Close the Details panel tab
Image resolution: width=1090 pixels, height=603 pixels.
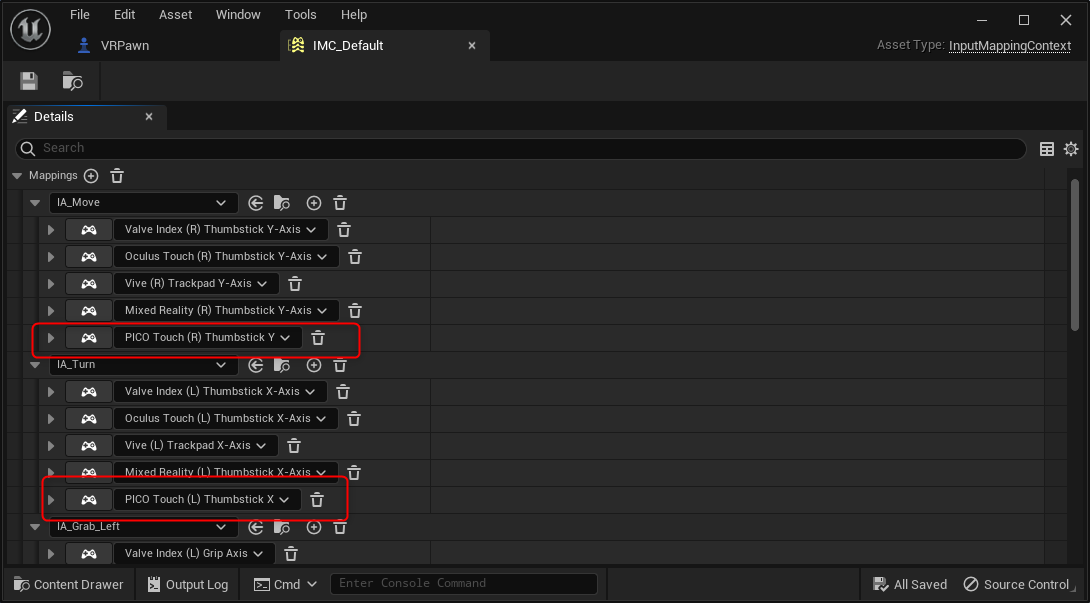(149, 117)
